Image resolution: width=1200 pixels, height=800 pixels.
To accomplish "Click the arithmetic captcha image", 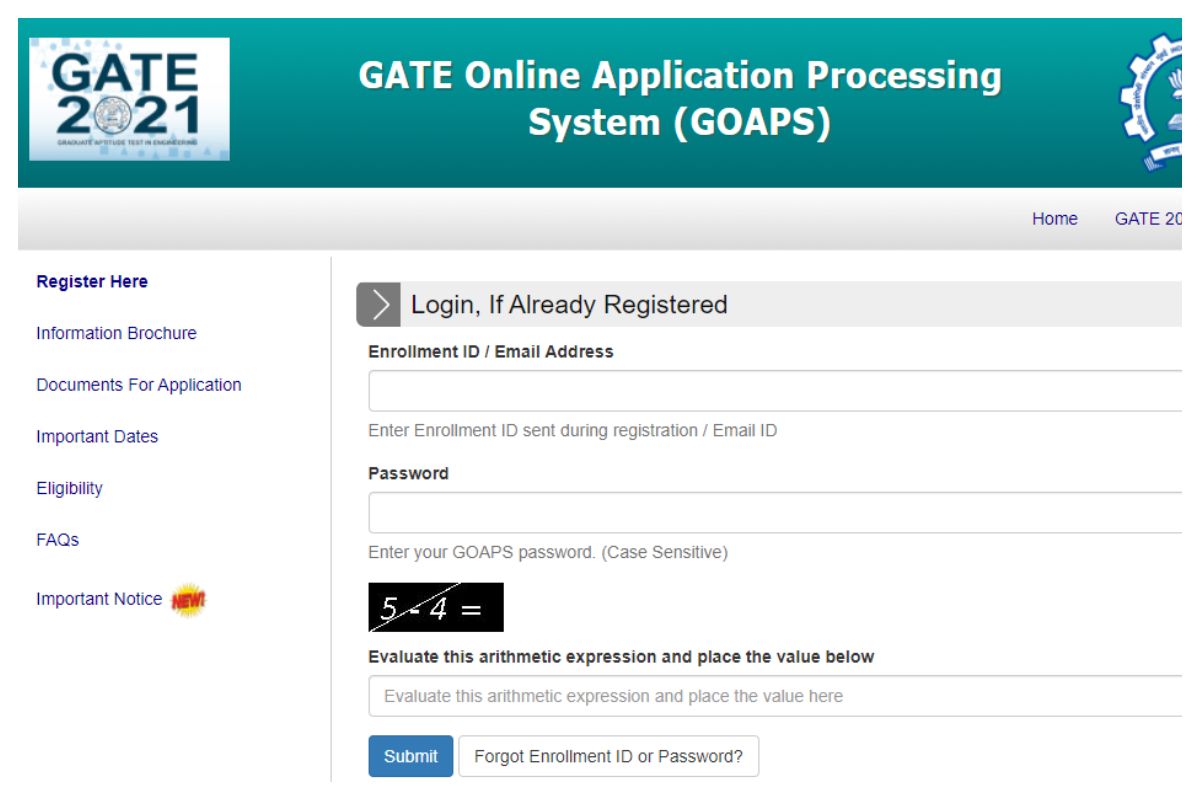I will pyautogui.click(x=435, y=607).
